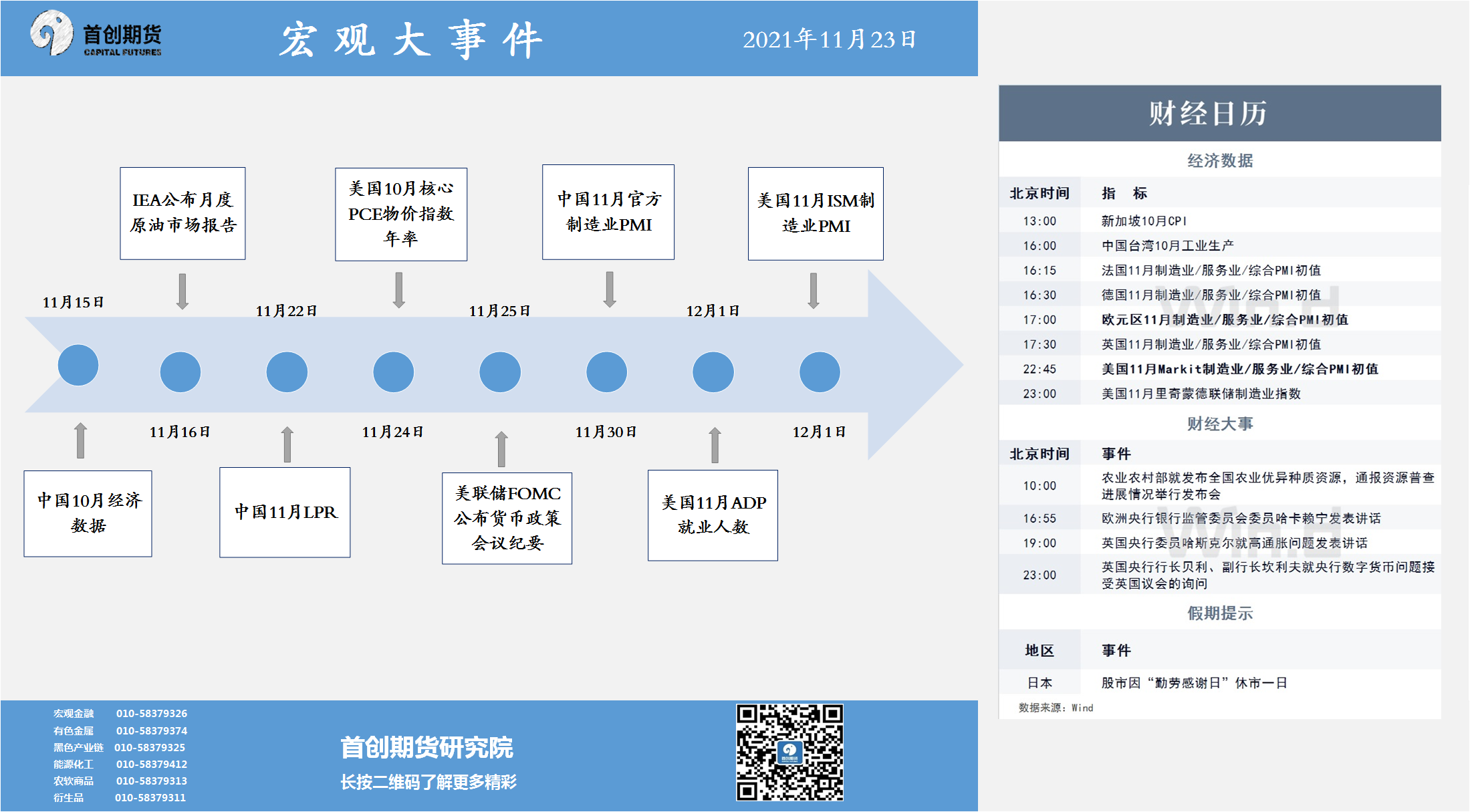Click the 英国11月制造业PMI初值 row
Screen dimensions: 1470x812
1220,344
